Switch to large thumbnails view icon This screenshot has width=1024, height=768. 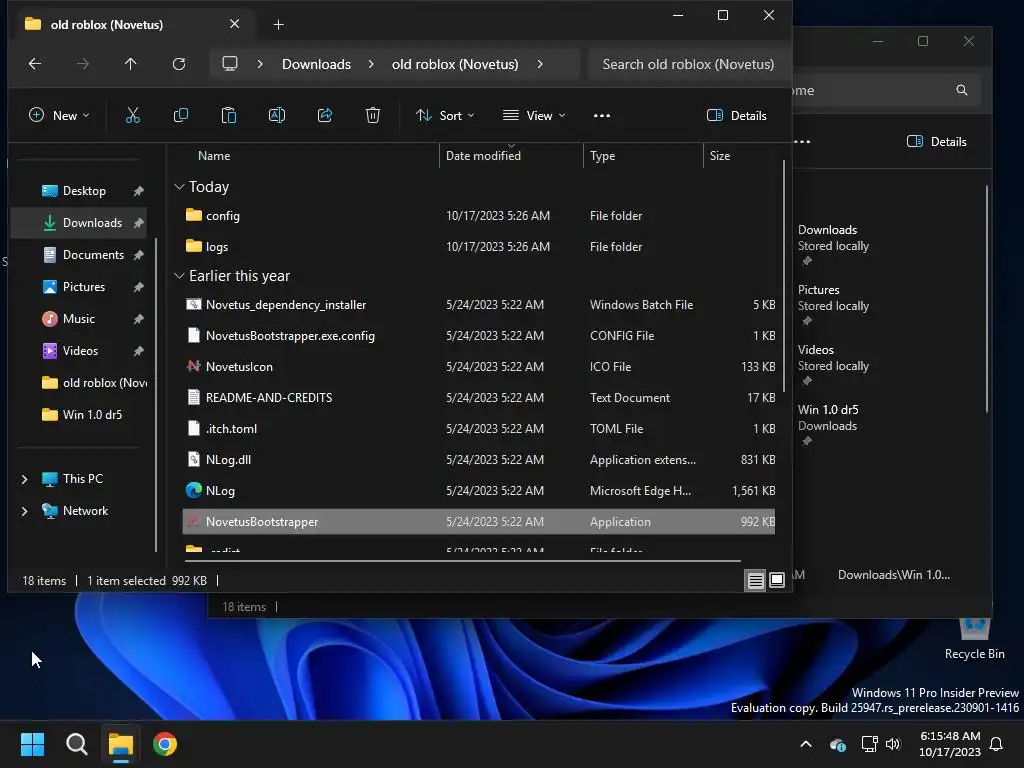tap(776, 580)
